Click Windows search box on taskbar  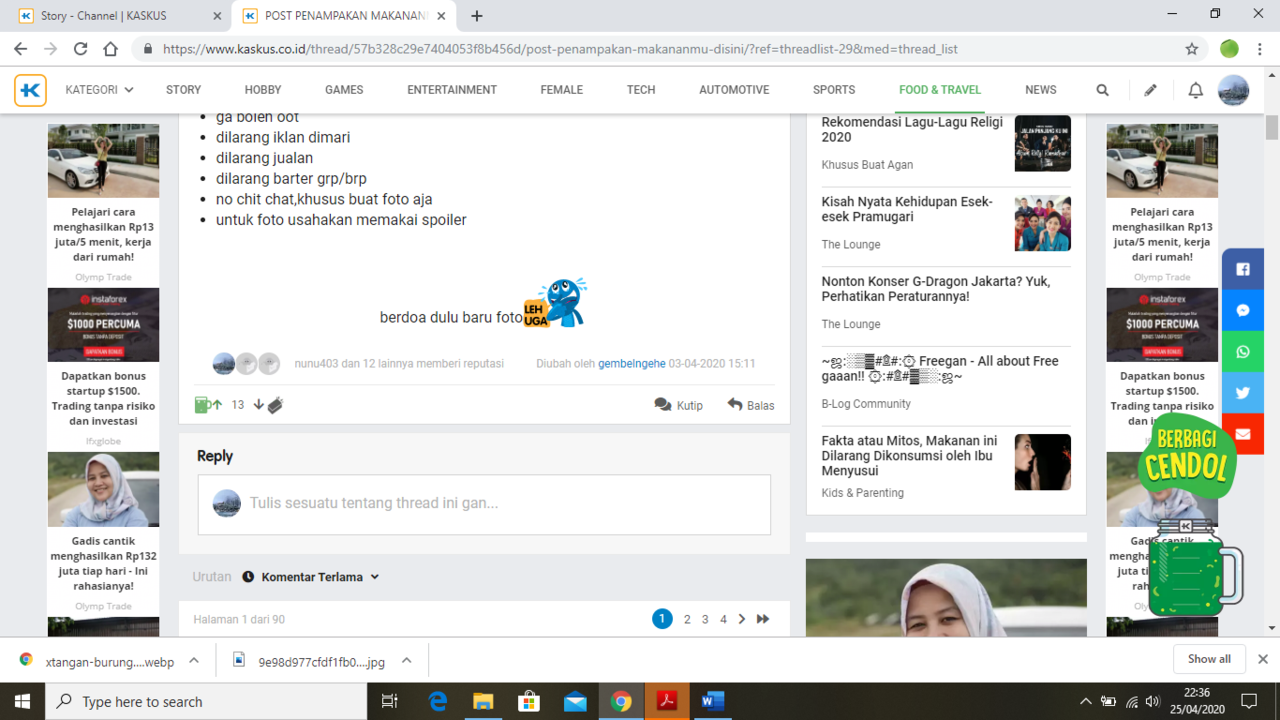[x=207, y=701]
